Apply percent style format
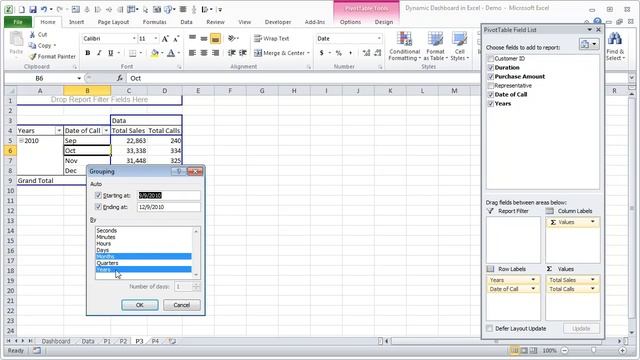 (x=338, y=53)
